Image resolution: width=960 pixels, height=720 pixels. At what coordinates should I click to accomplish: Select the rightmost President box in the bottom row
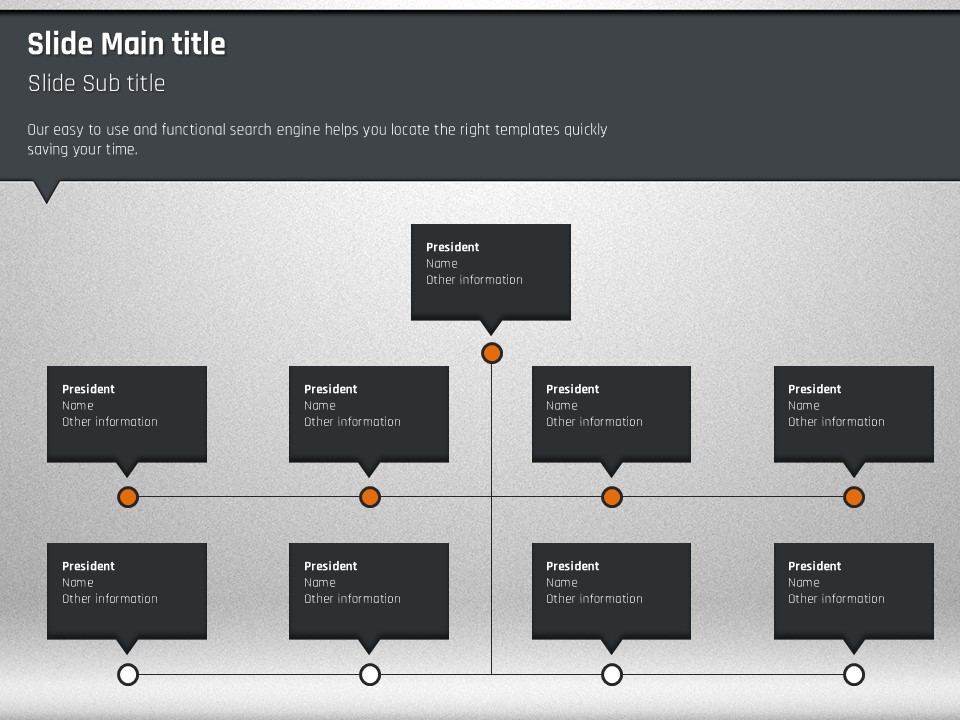[854, 590]
